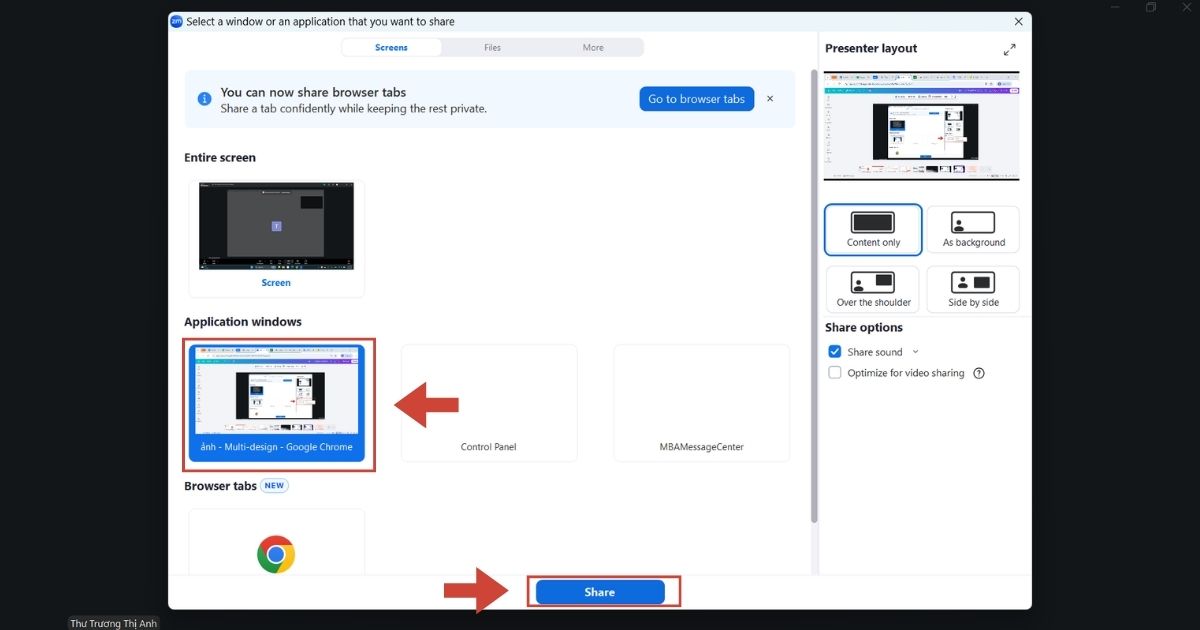Expand the Presenter layout preview icon
1200x630 pixels.
tap(1009, 49)
